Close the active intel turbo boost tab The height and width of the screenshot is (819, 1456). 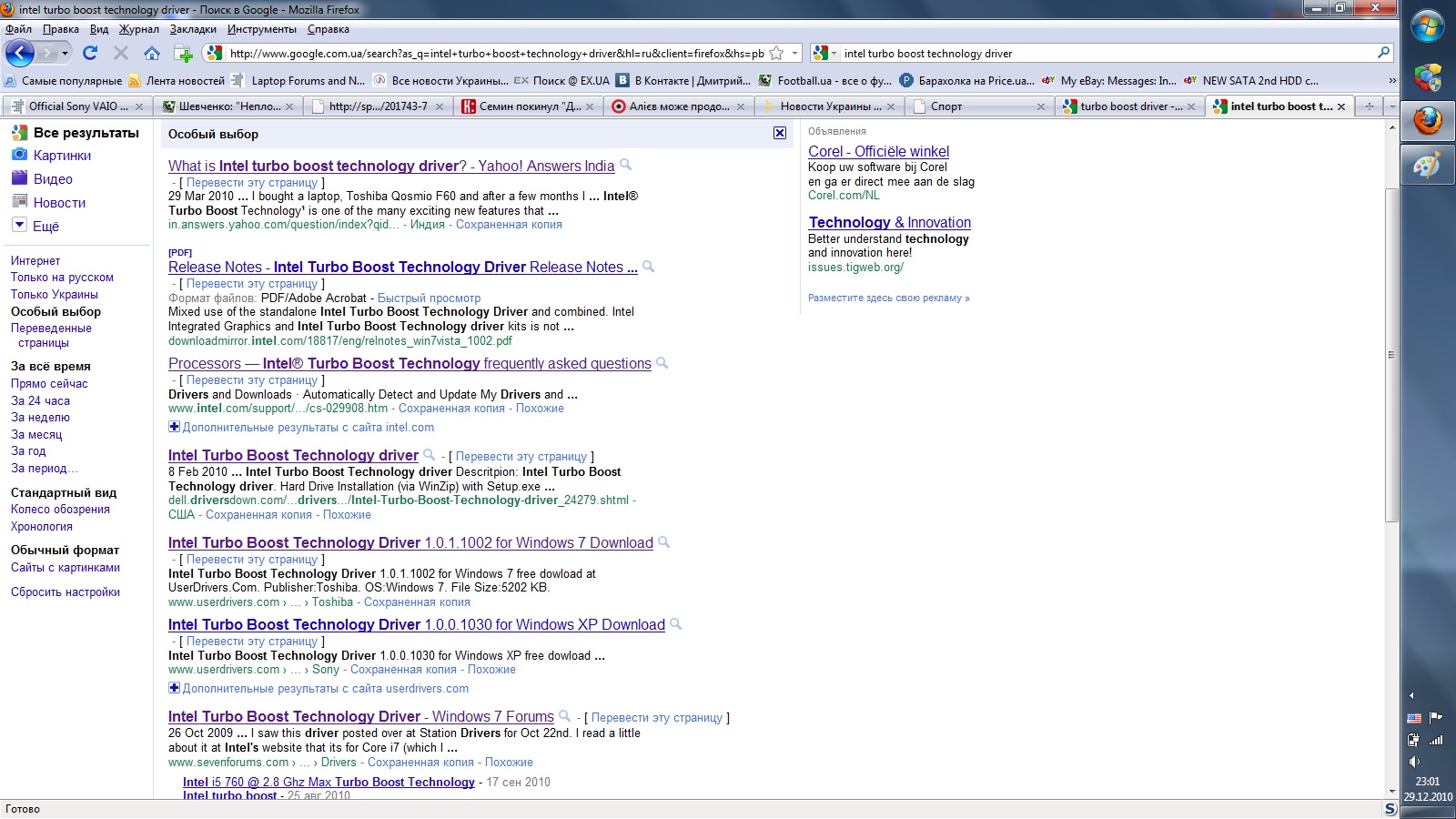pos(1341,106)
